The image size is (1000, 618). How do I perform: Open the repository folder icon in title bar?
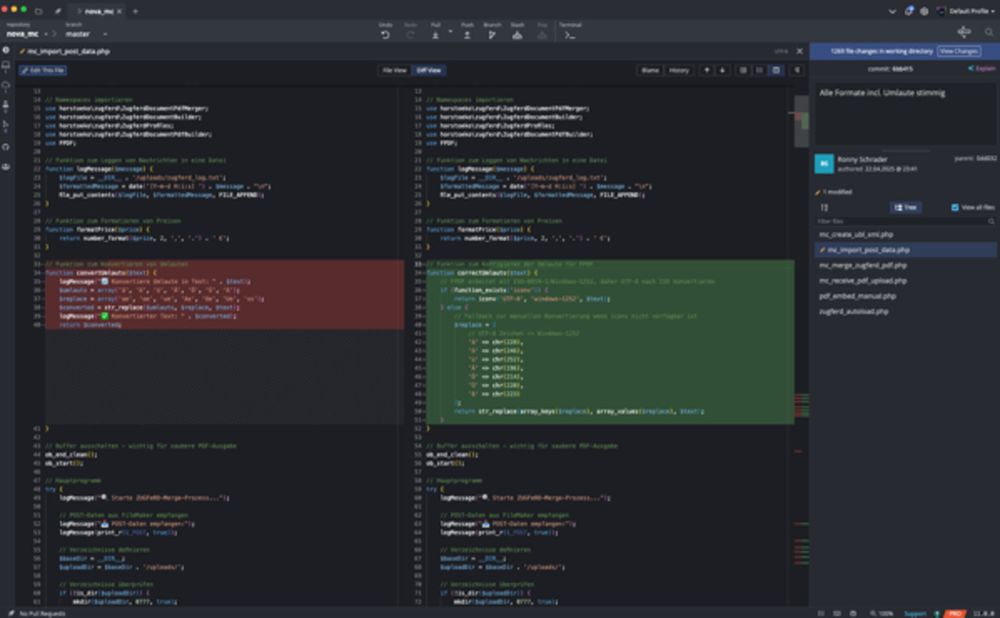tap(38, 11)
